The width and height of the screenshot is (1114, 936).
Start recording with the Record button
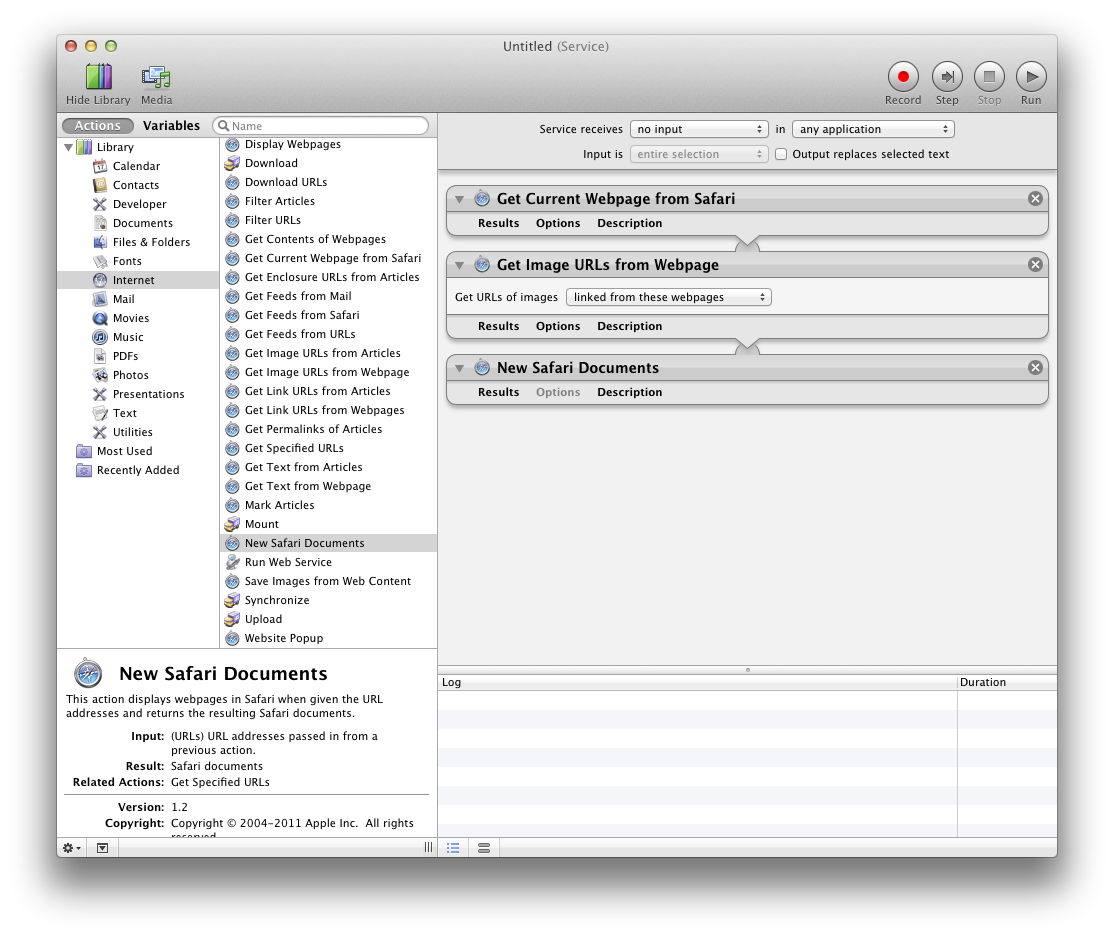click(903, 77)
